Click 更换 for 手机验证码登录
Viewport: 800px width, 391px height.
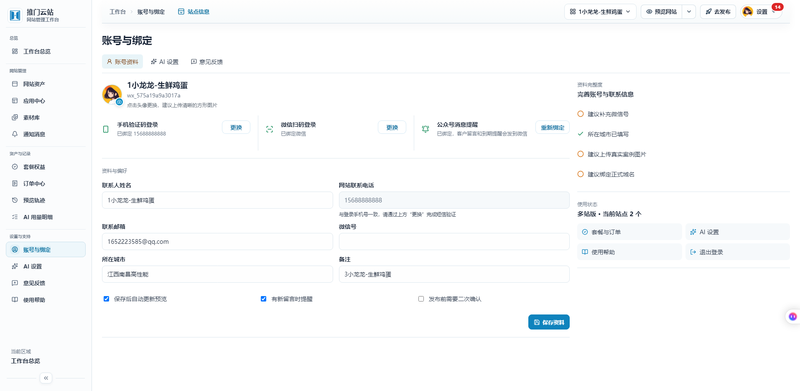pos(236,128)
